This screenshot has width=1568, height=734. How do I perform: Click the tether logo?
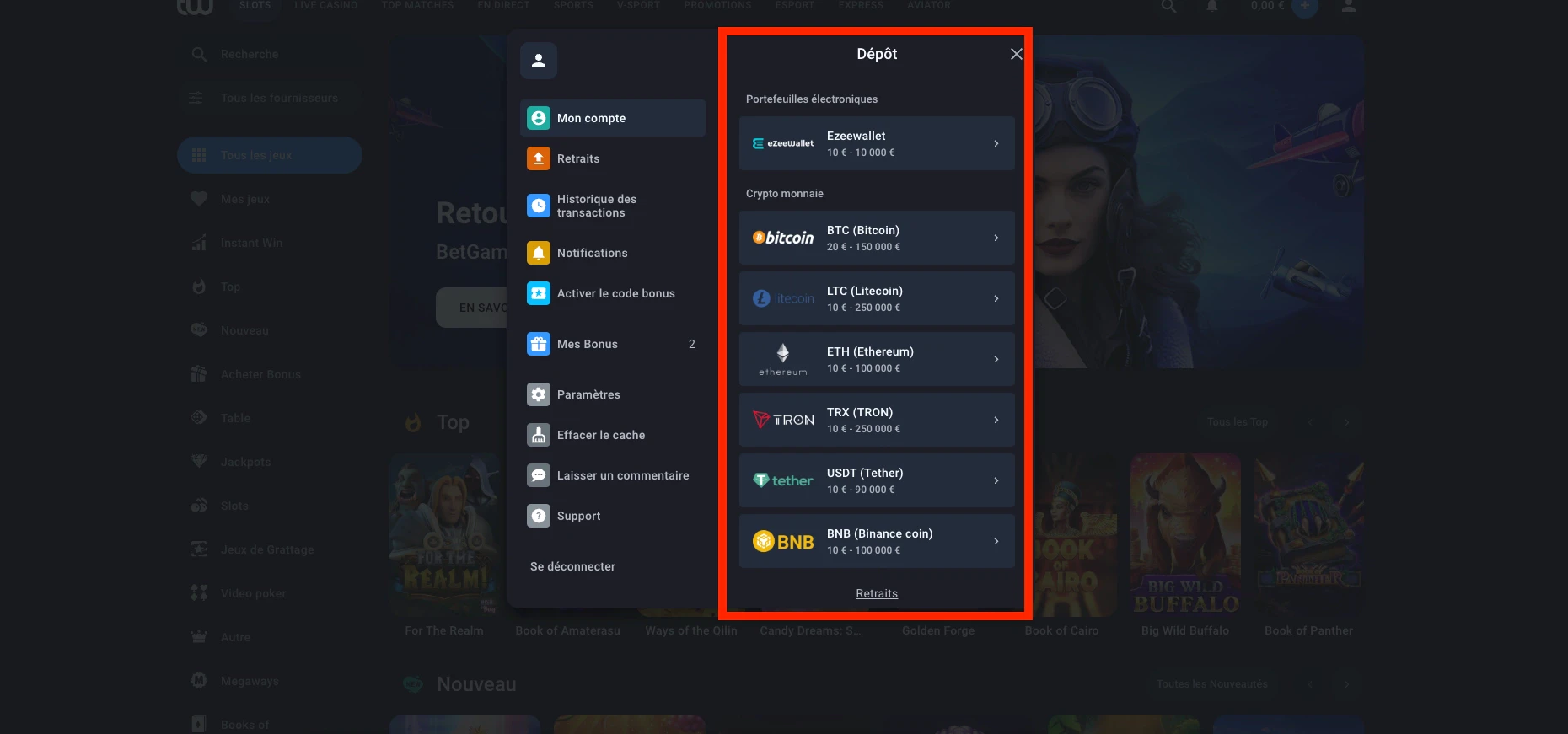point(783,480)
